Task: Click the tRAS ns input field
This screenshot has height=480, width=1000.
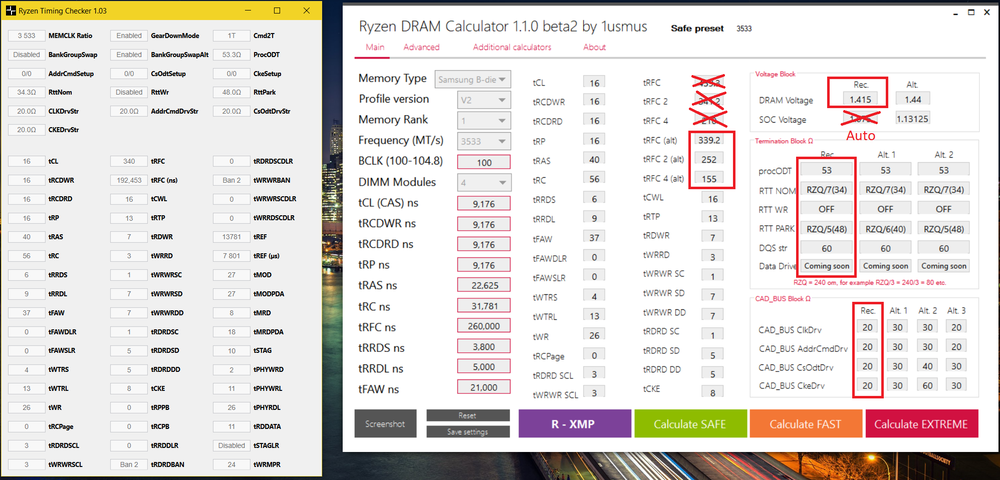Action: [x=484, y=285]
